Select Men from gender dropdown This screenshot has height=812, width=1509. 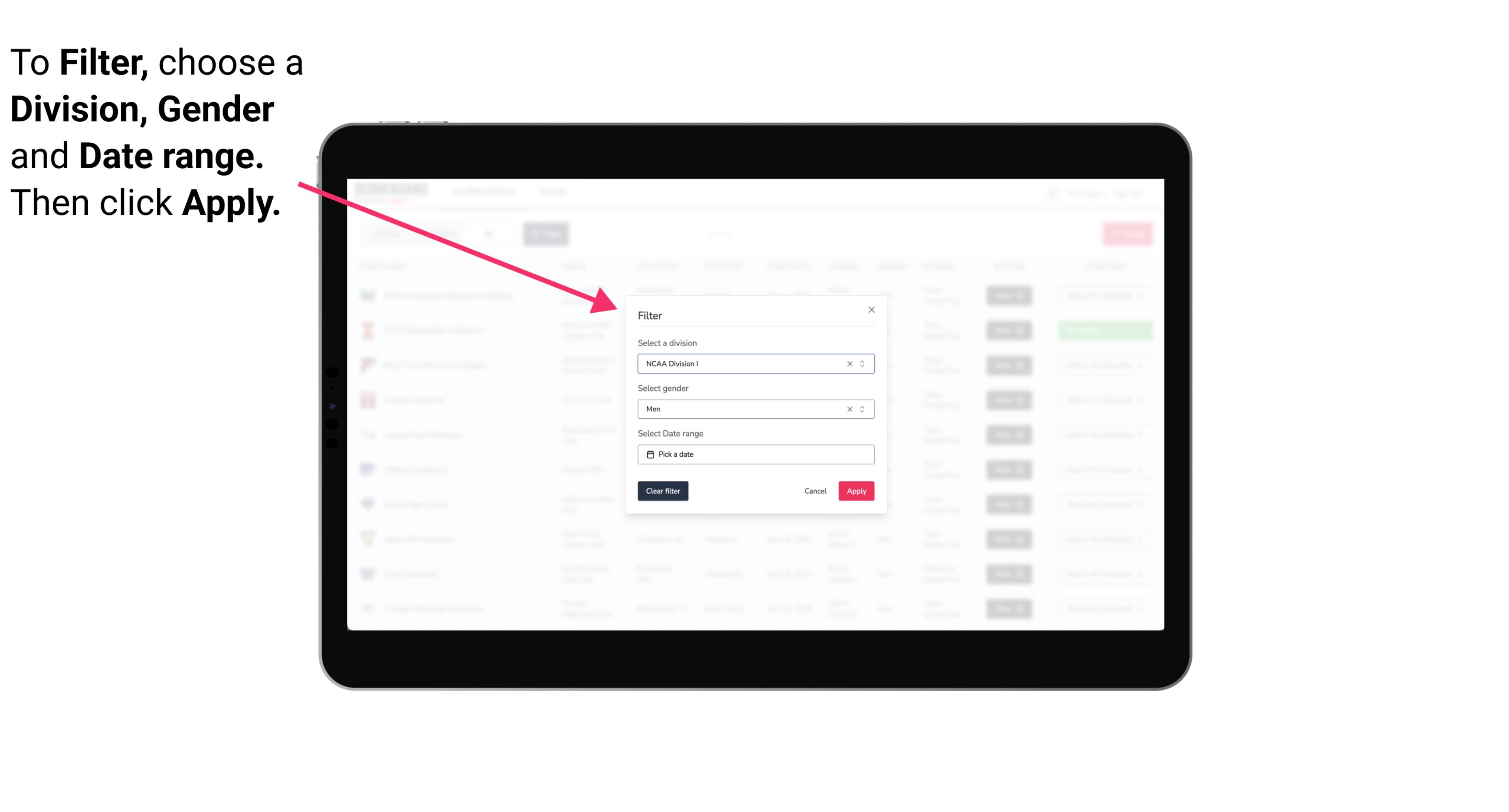pyautogui.click(x=754, y=409)
